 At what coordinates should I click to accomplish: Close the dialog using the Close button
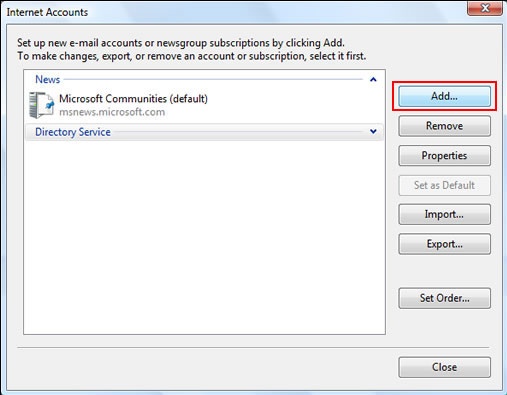[x=444, y=367]
